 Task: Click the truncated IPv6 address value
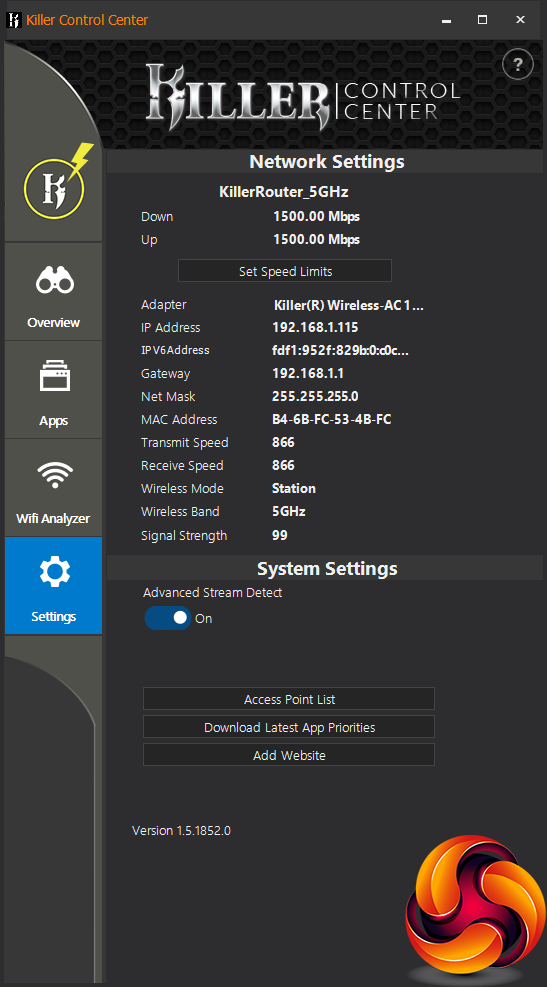pyautogui.click(x=341, y=351)
